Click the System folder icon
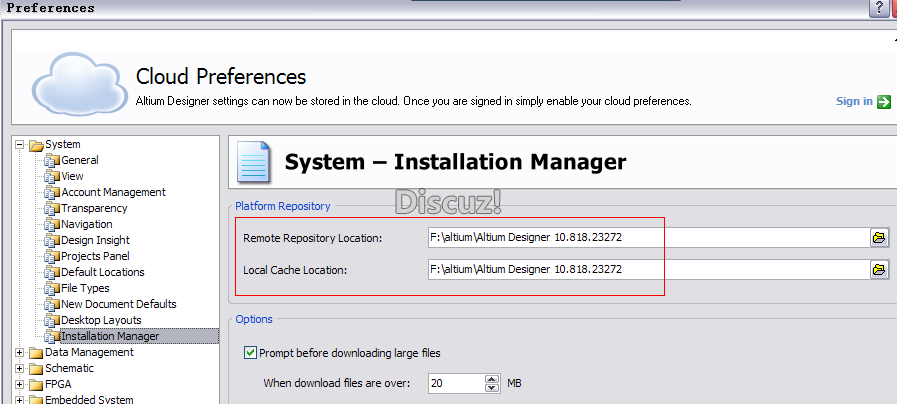Viewport: 897px width, 404px height. coord(36,145)
